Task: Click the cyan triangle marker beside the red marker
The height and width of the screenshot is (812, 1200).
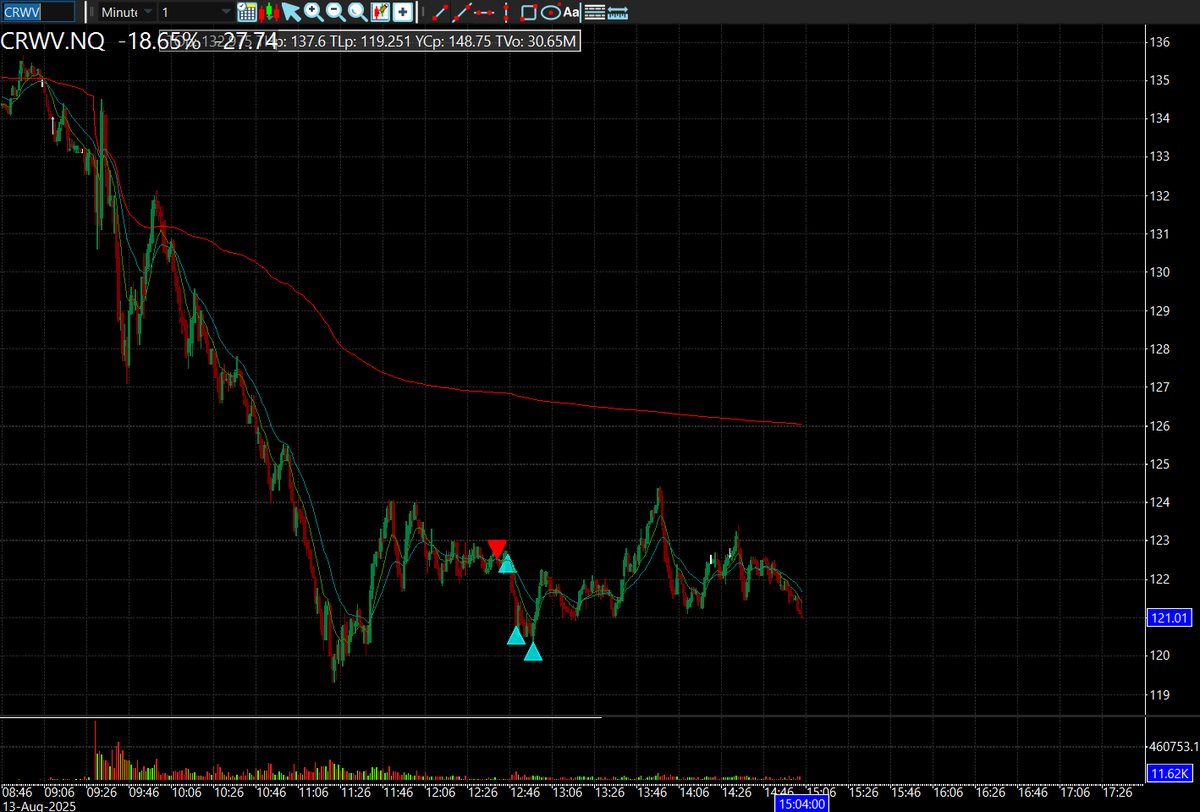Action: coord(507,564)
